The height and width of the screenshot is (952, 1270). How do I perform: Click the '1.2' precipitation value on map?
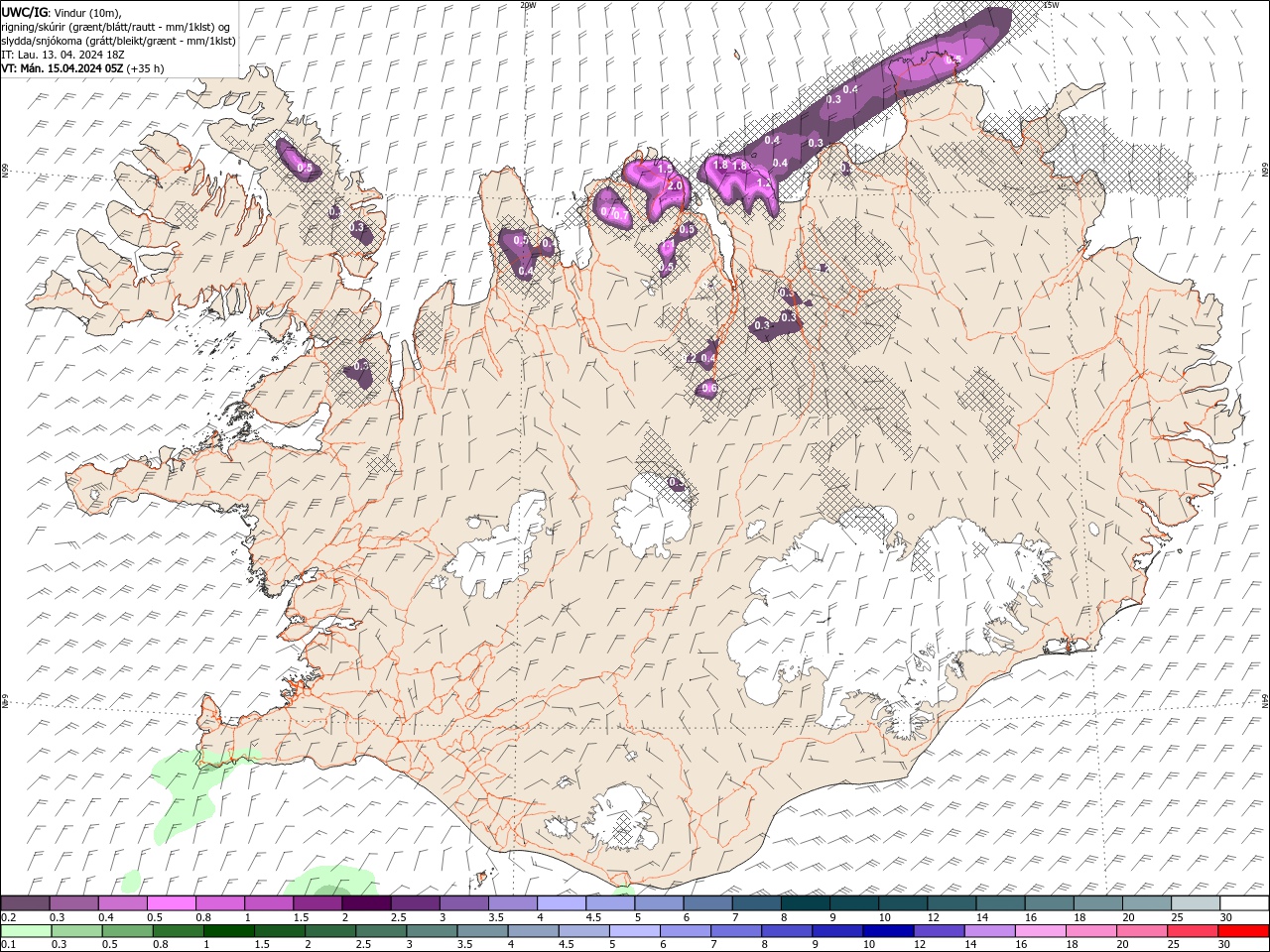click(x=763, y=183)
